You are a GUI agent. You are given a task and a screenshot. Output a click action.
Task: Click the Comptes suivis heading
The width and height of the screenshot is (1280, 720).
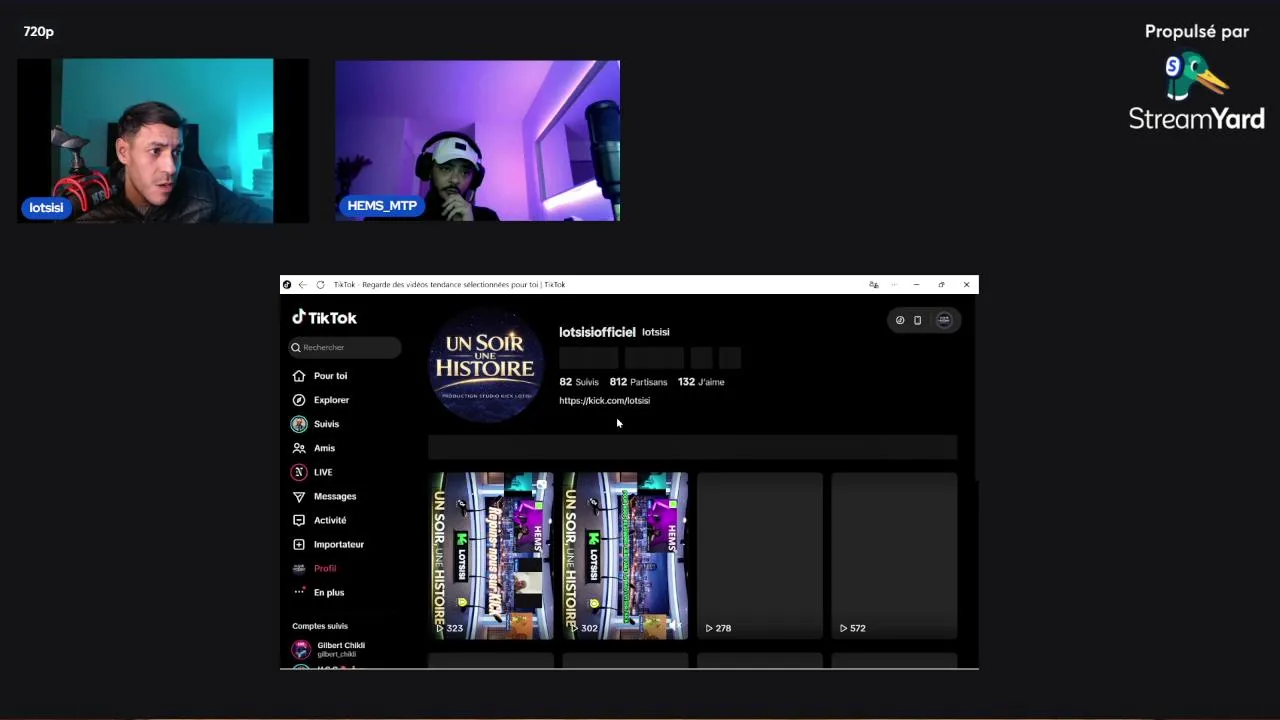[x=320, y=626]
